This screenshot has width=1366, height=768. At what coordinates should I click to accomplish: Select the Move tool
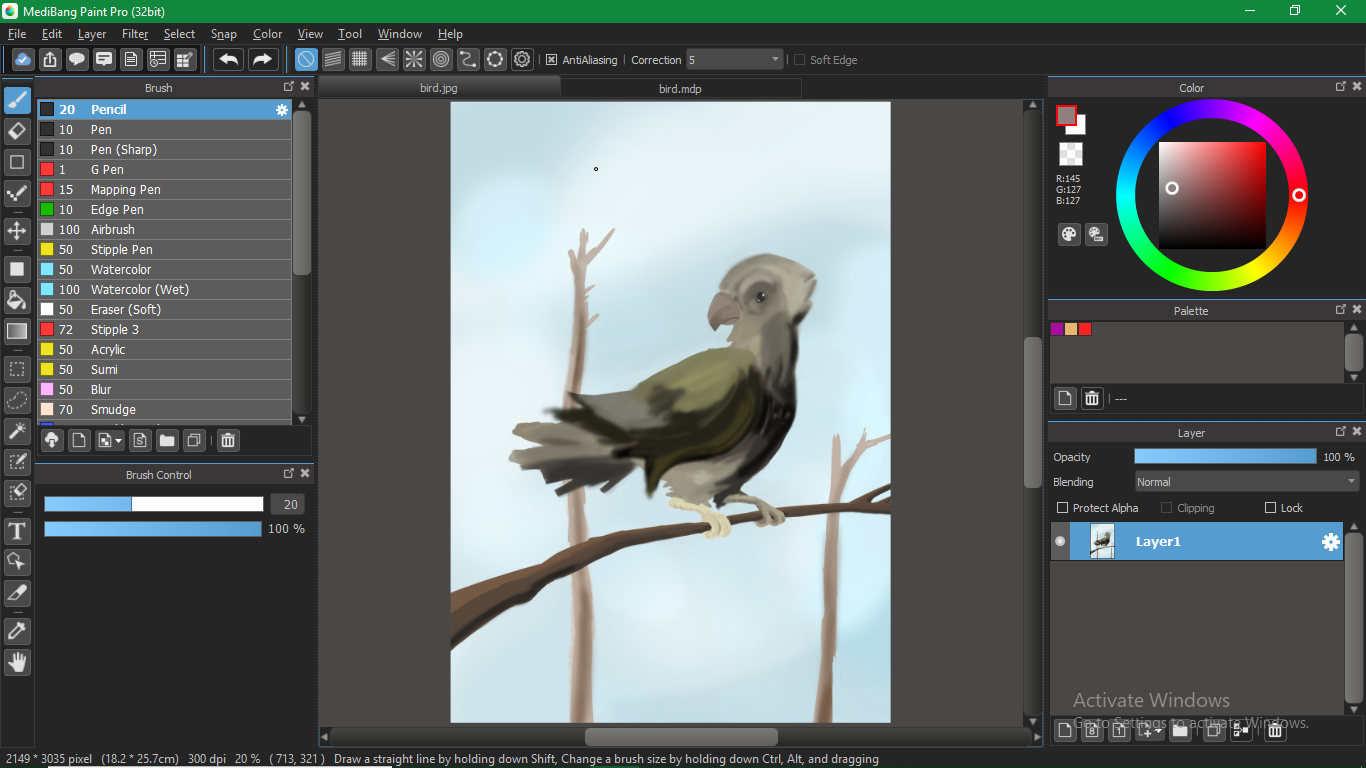pos(17,231)
